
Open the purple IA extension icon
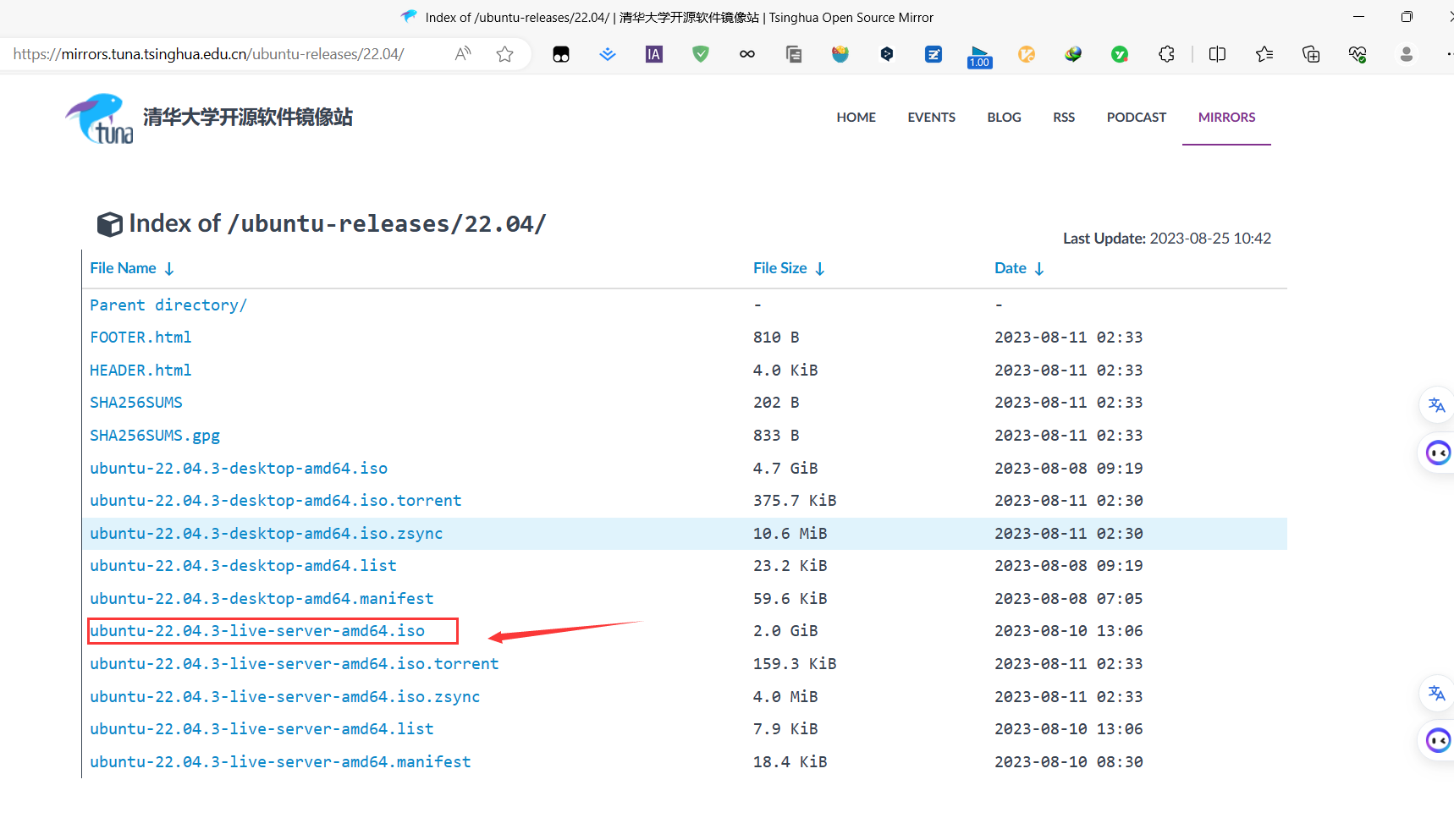pos(654,54)
